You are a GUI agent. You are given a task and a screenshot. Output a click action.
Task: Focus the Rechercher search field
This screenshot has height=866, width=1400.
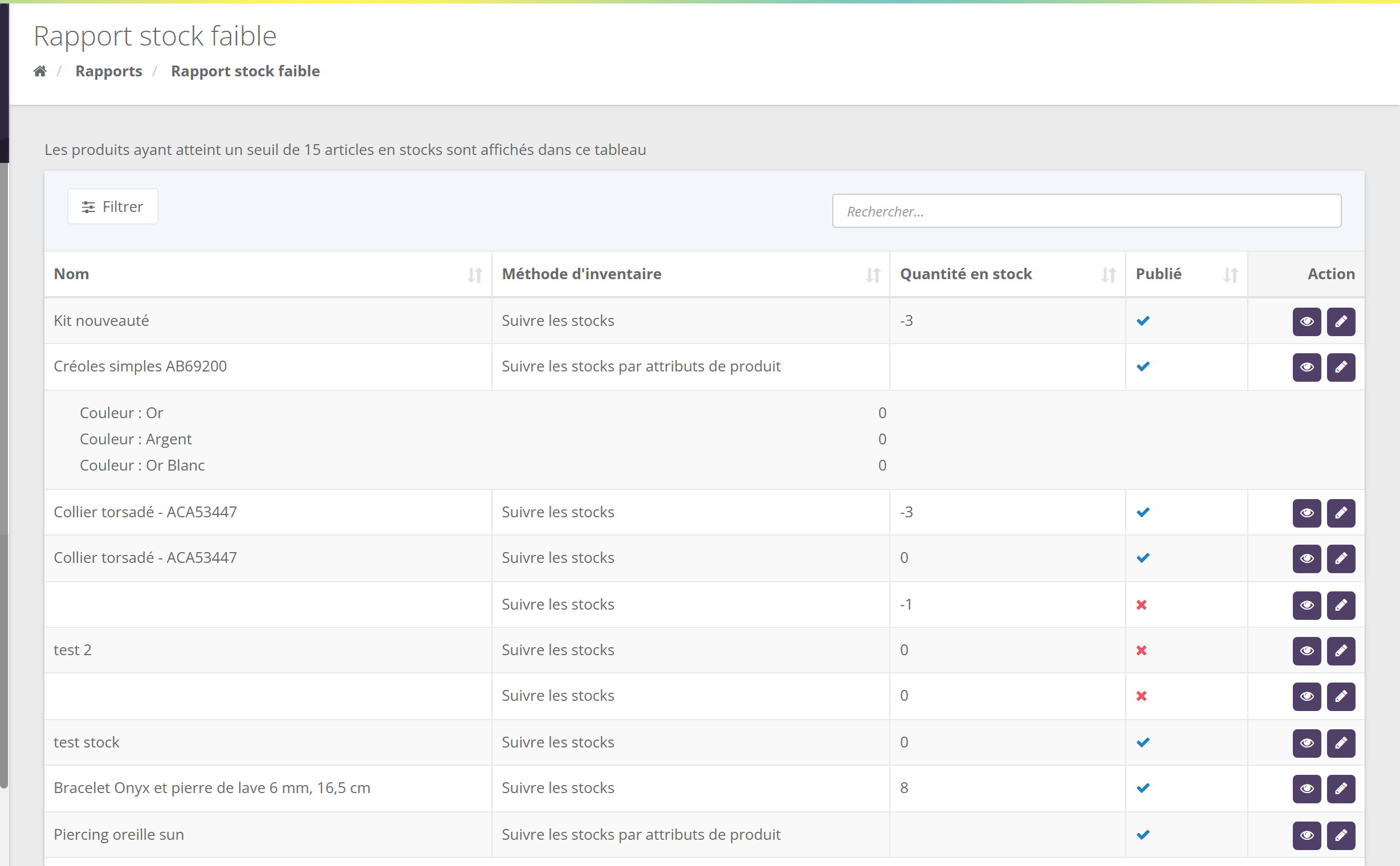click(1086, 211)
